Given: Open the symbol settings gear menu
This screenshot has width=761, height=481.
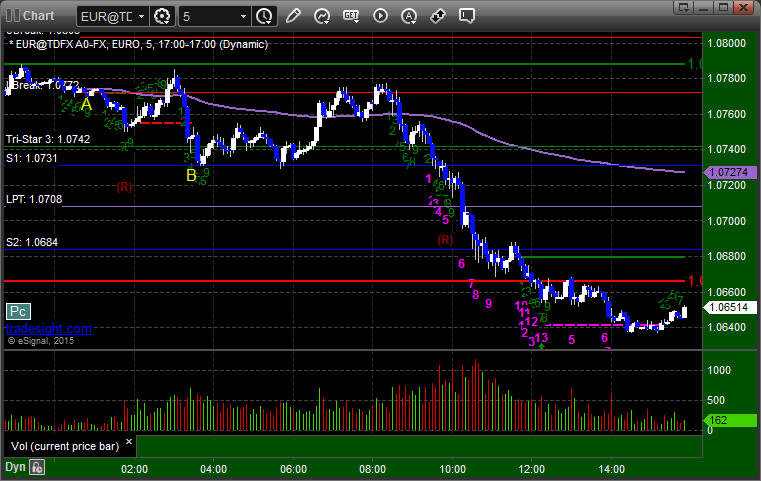Looking at the screenshot, I should click(162, 17).
